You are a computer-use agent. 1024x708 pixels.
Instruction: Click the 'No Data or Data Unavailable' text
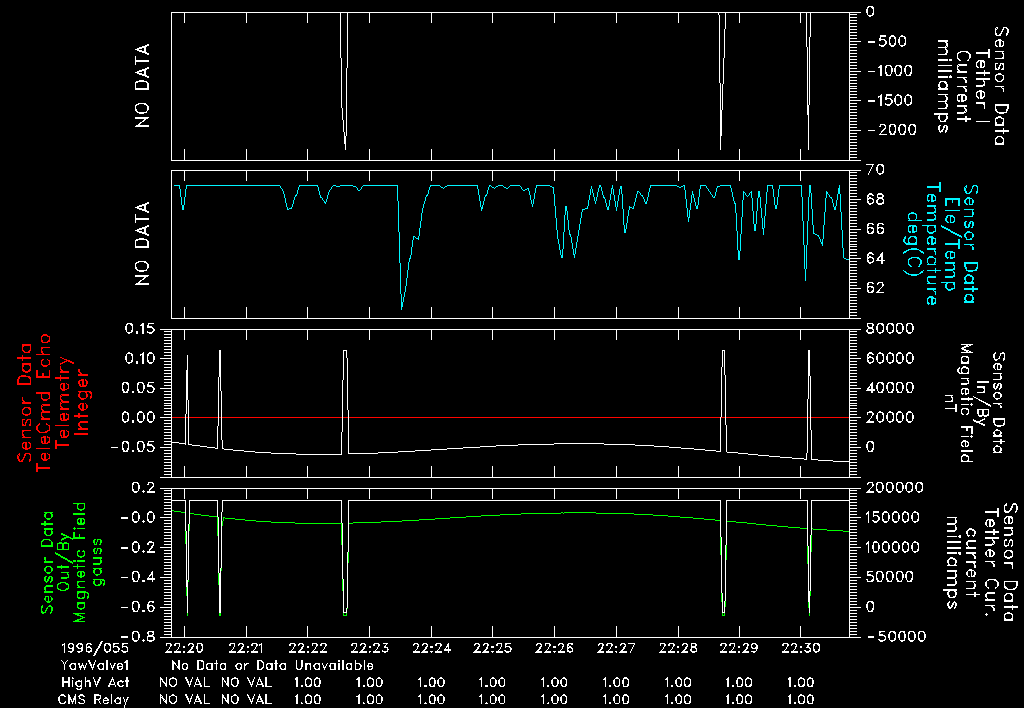[x=272, y=665]
